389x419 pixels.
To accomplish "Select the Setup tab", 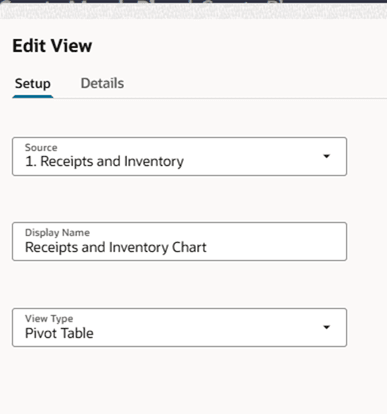I will 33,83.
